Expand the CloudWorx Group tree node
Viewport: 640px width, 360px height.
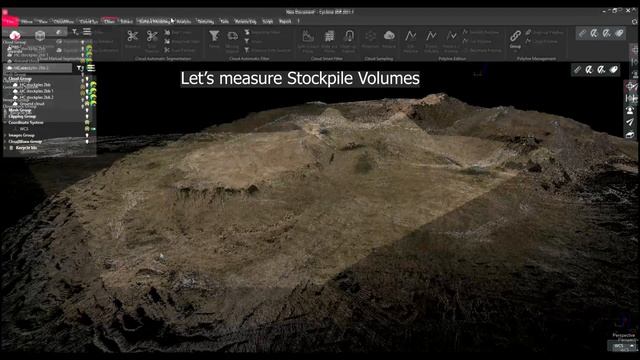click(x=5, y=141)
